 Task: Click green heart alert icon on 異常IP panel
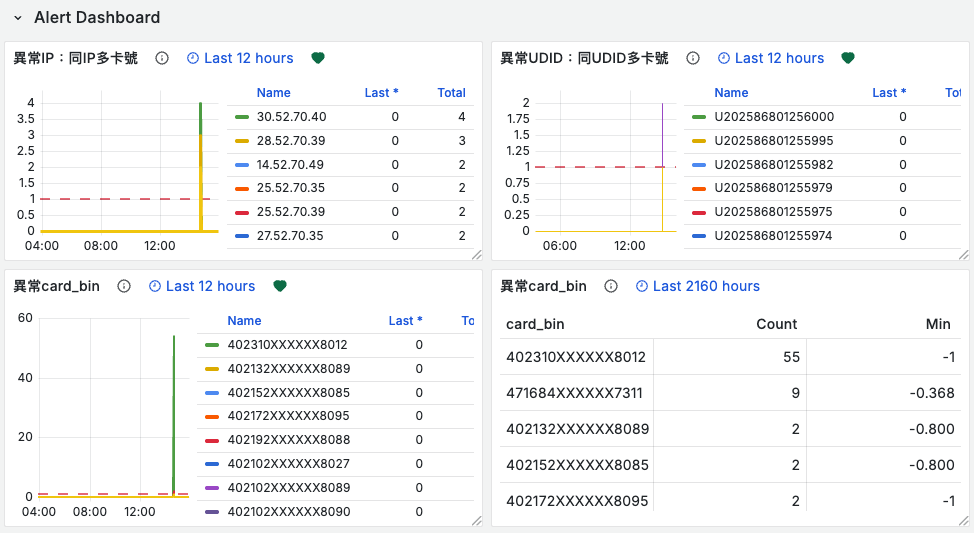(318, 58)
